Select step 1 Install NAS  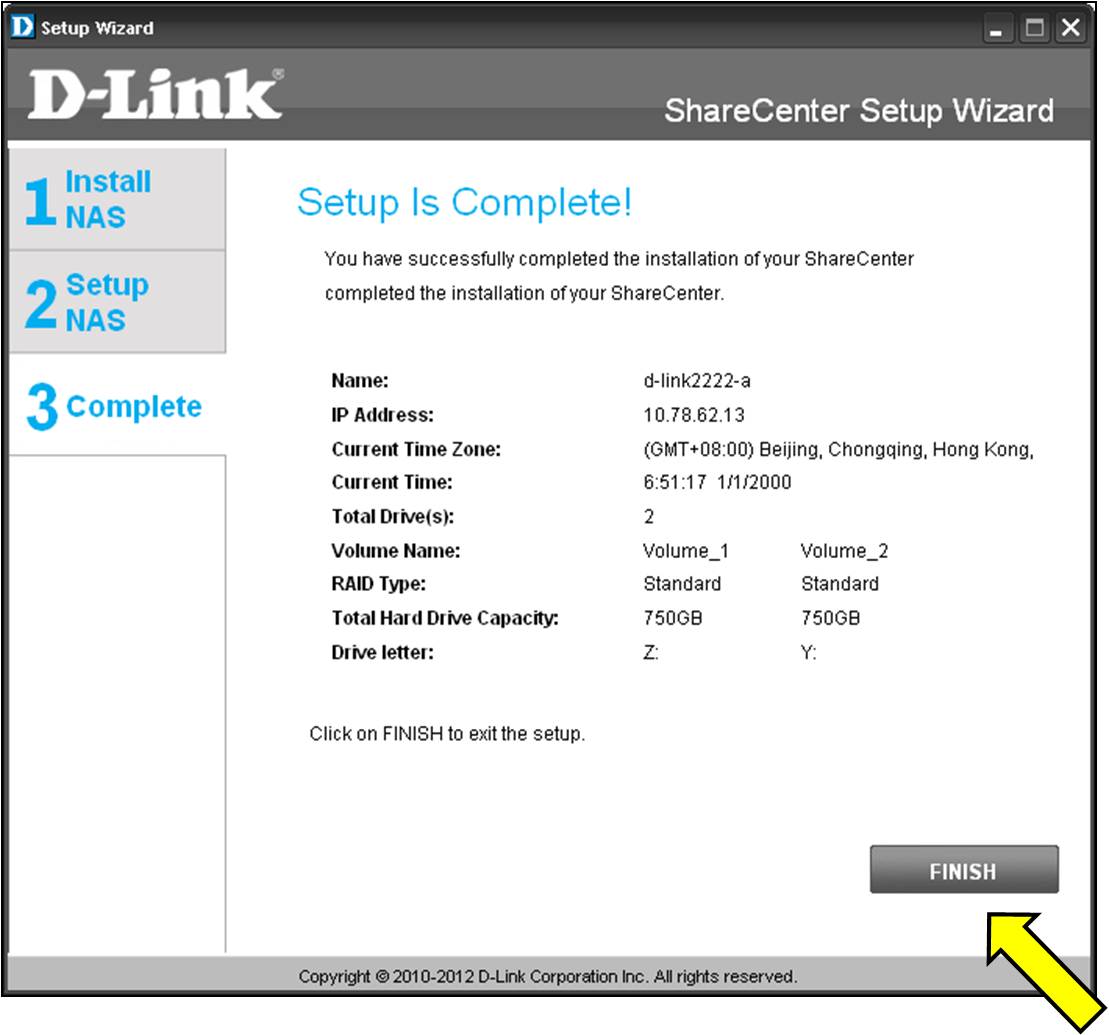[117, 199]
